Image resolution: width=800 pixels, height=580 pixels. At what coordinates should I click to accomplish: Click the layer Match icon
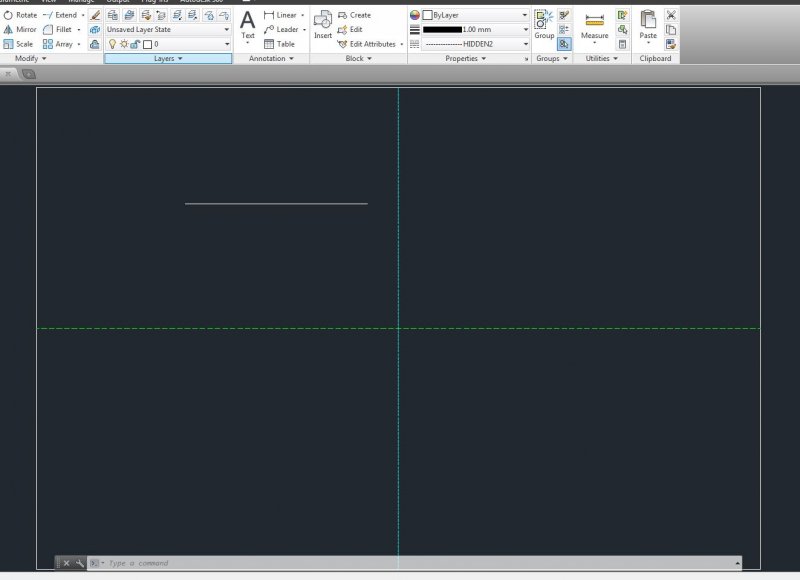(145, 15)
